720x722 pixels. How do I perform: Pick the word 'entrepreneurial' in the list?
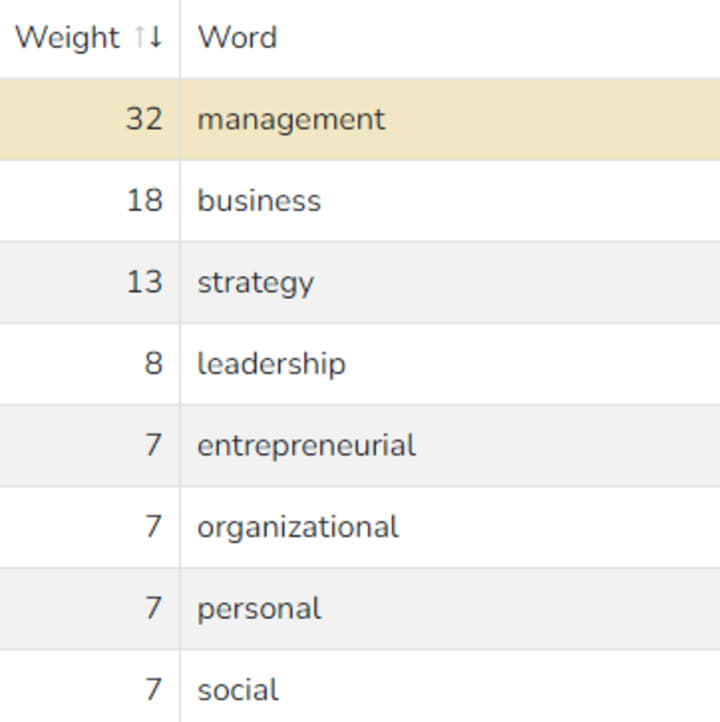[x=306, y=445]
